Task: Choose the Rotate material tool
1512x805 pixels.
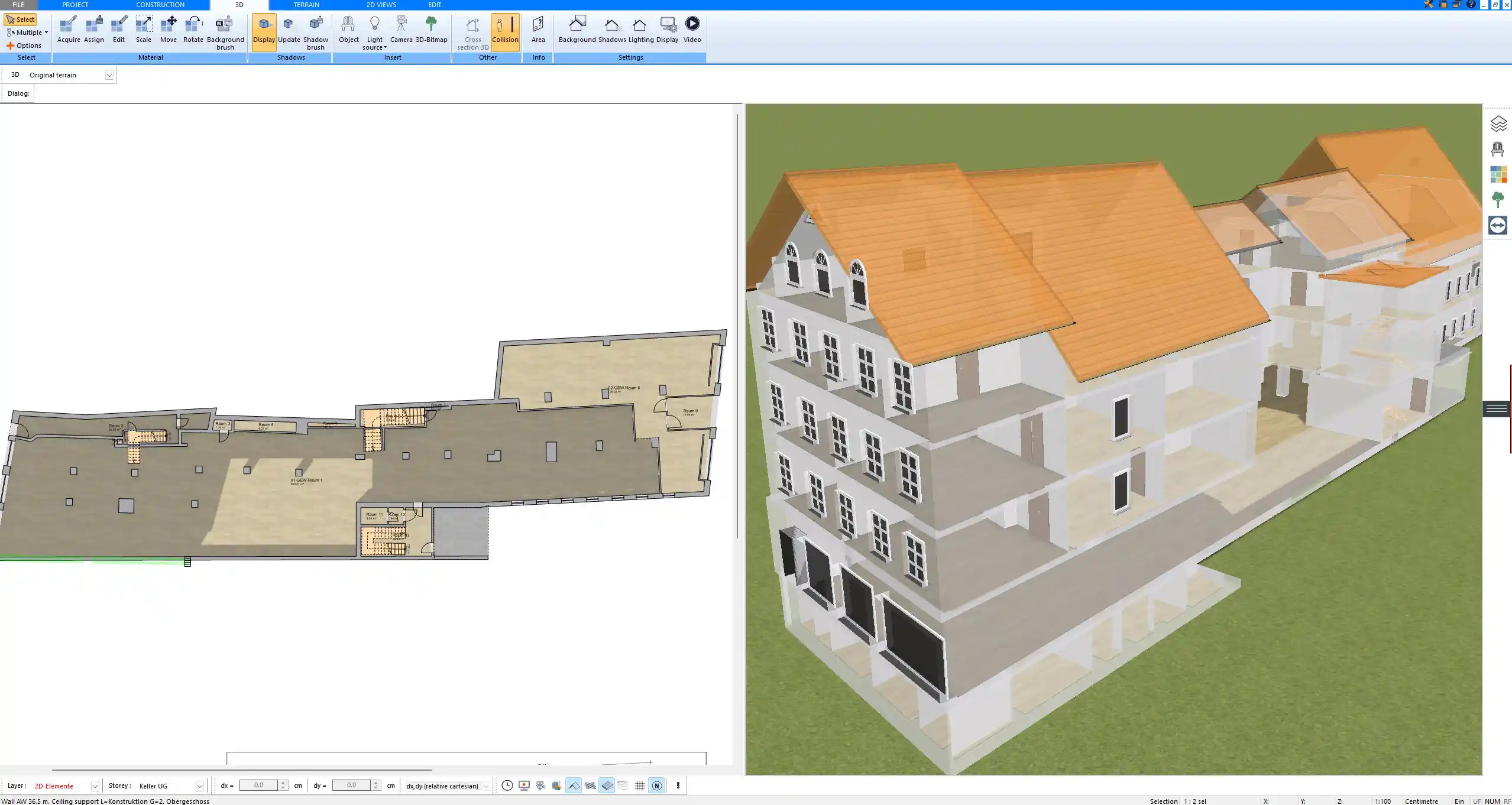Action: tap(193, 30)
